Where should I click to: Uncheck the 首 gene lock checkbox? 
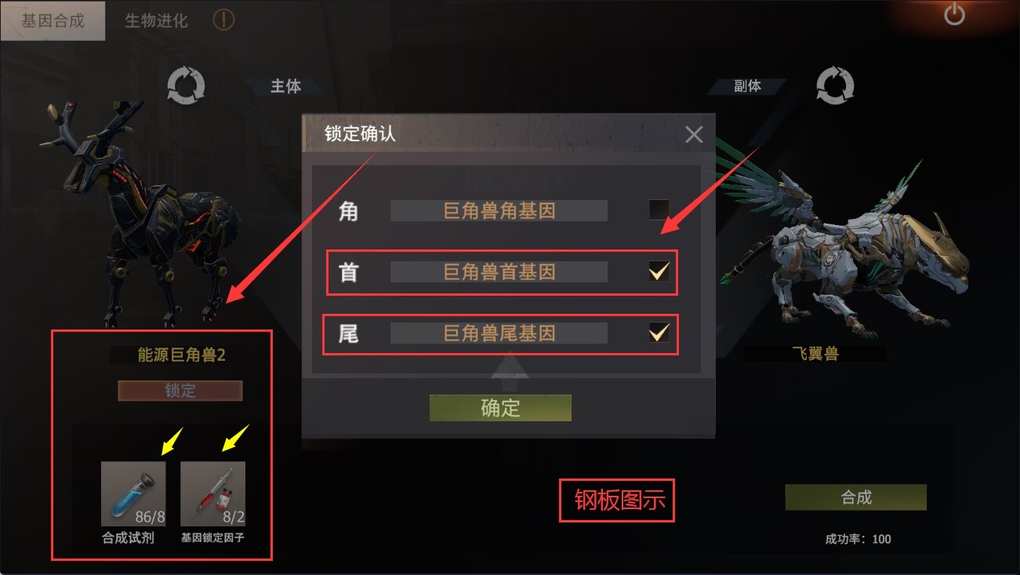659,271
